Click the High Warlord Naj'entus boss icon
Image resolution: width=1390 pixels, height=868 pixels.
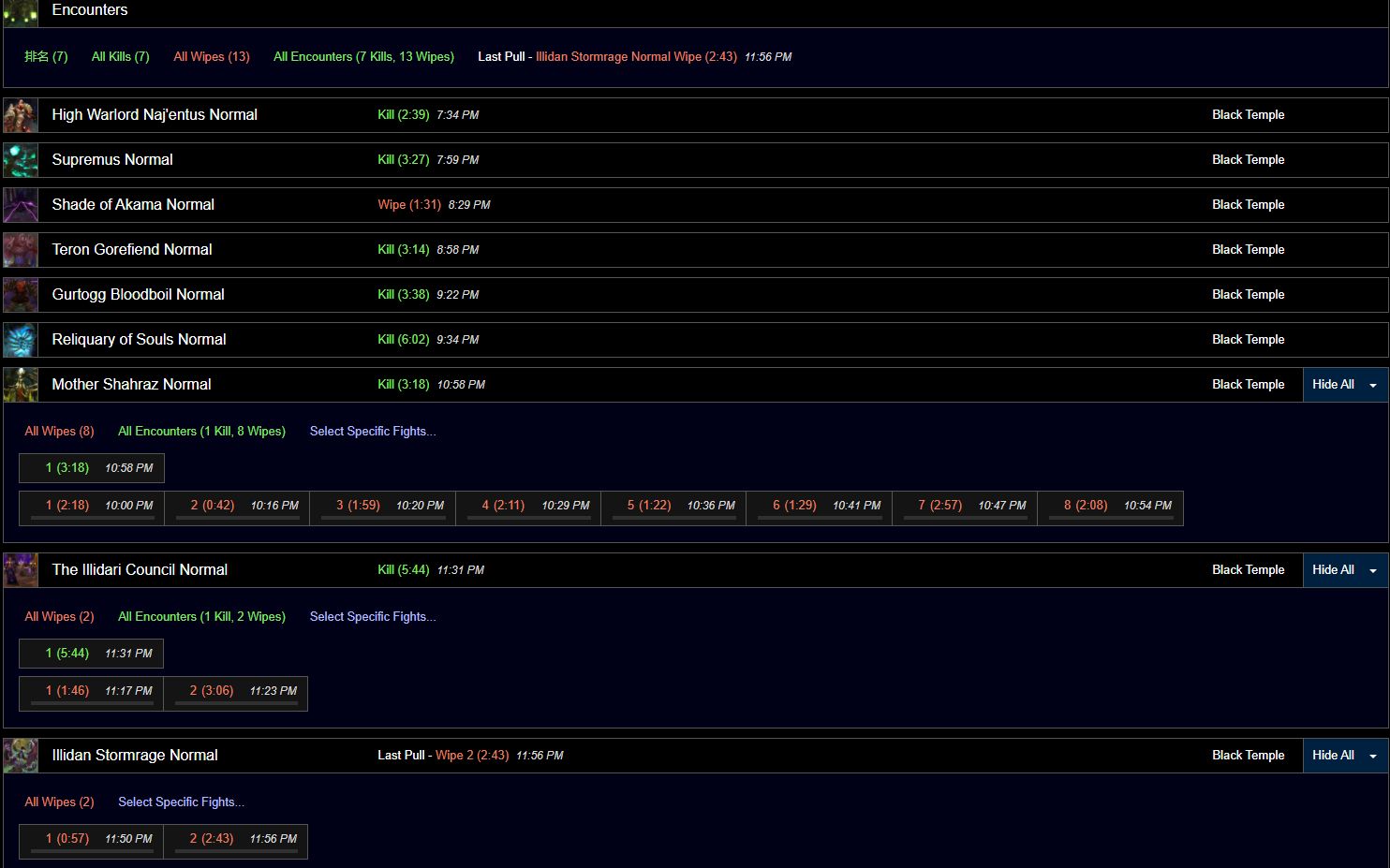[21, 115]
